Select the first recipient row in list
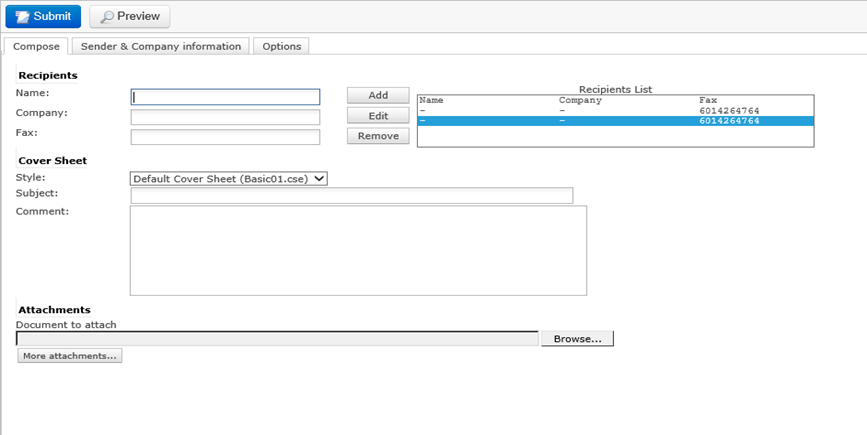 [615, 111]
